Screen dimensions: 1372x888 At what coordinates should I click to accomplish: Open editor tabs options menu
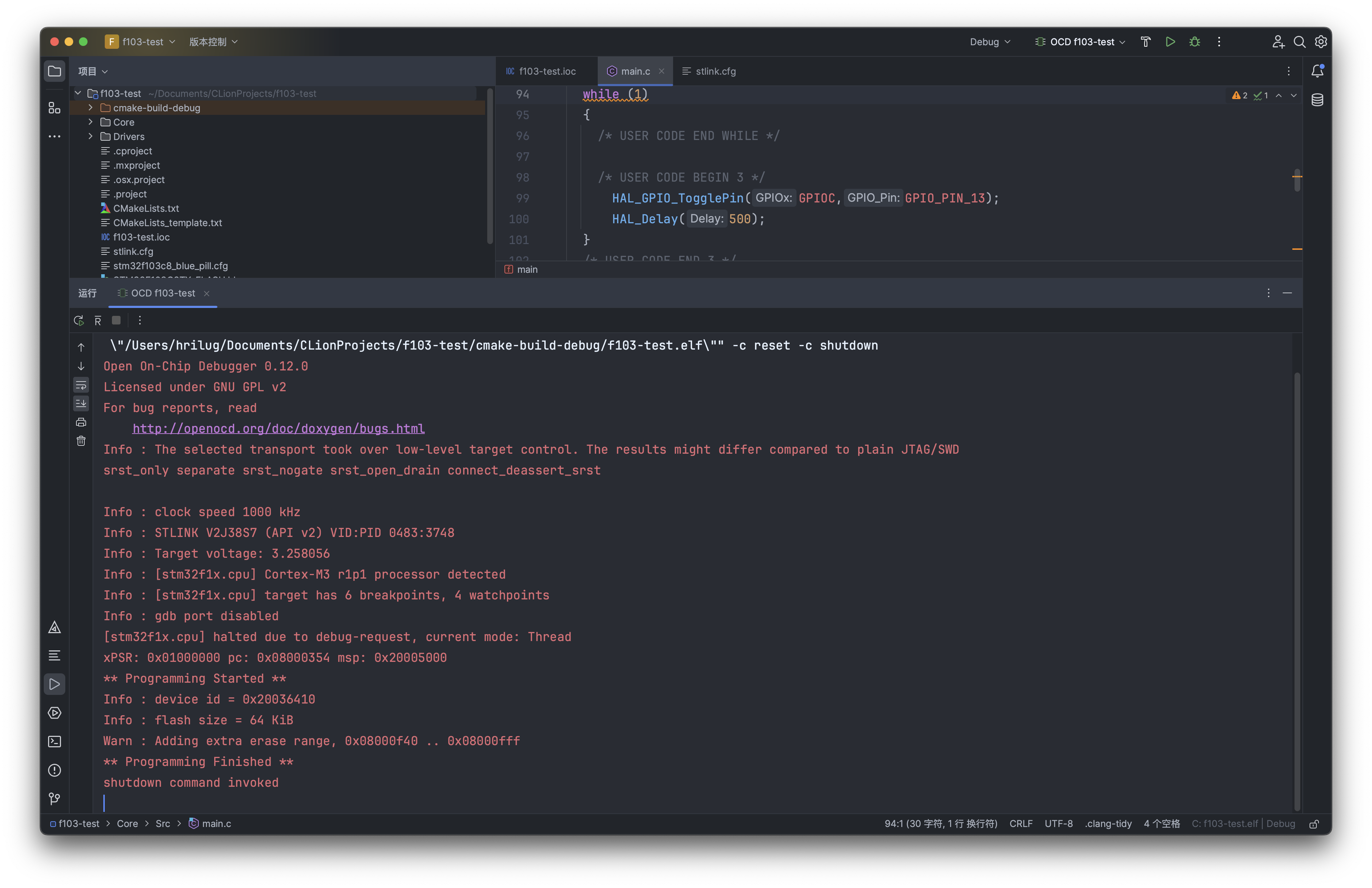(1288, 71)
